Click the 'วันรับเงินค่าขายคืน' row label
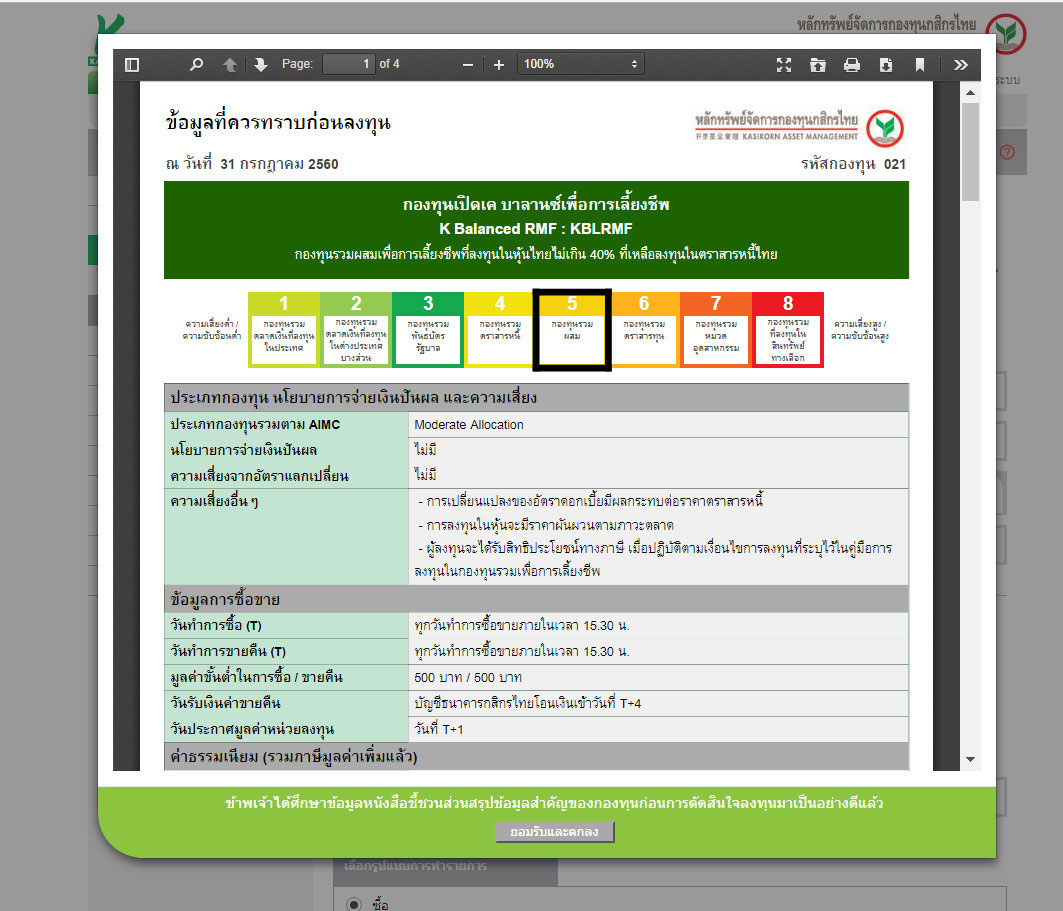 click(x=225, y=703)
